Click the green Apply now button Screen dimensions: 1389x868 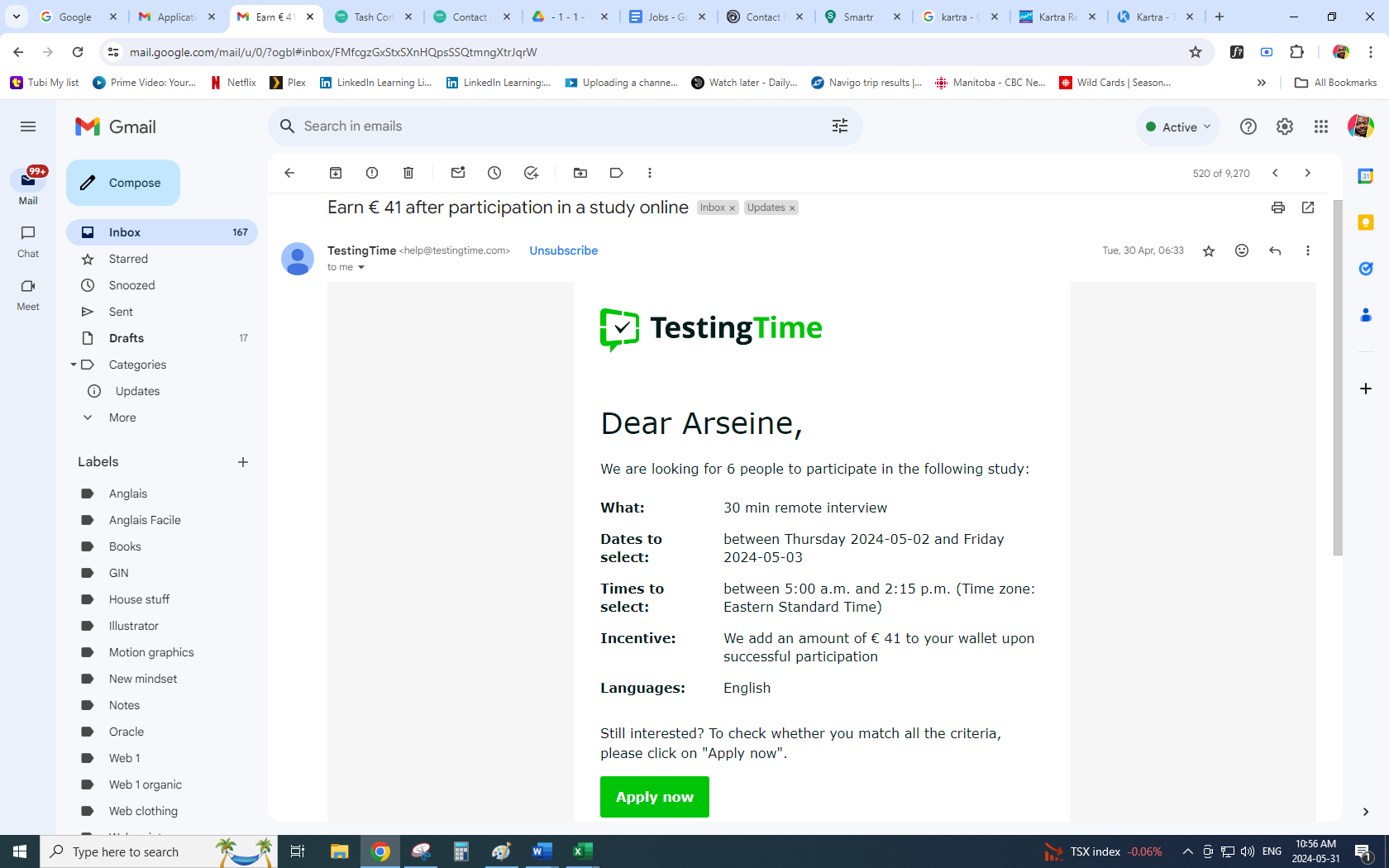tap(654, 797)
